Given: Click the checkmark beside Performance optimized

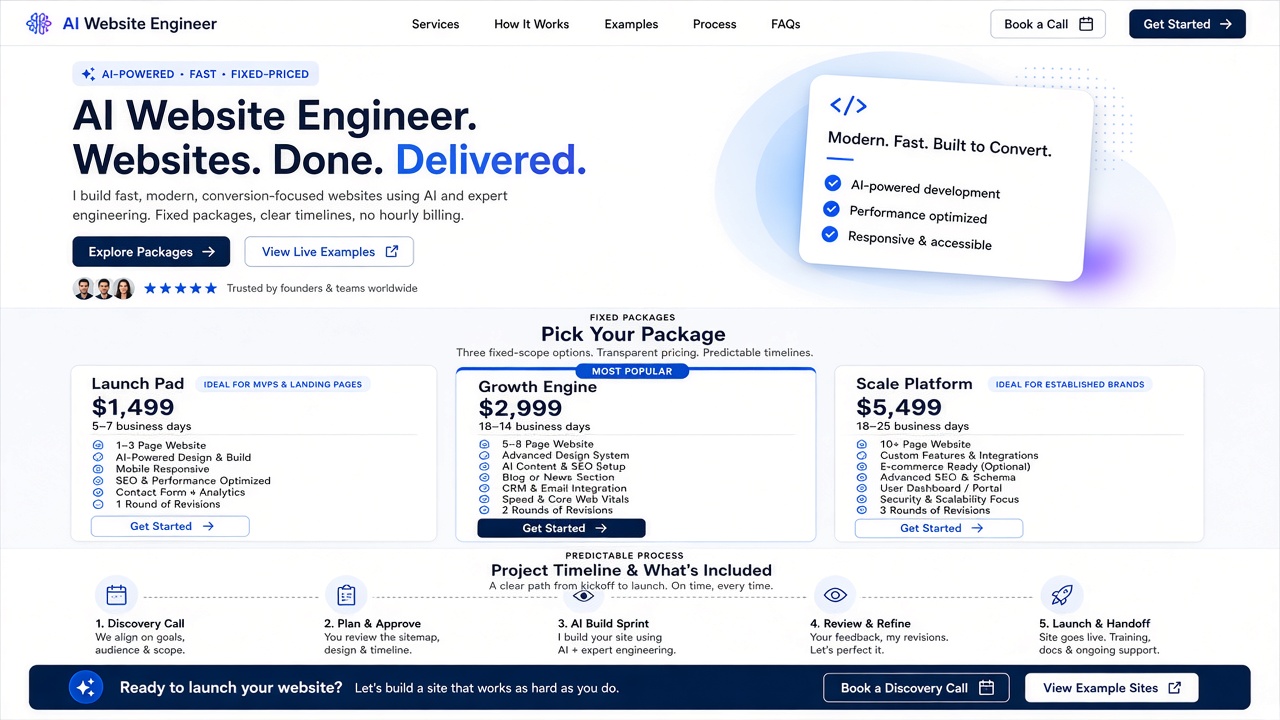Looking at the screenshot, I should pyautogui.click(x=830, y=209).
